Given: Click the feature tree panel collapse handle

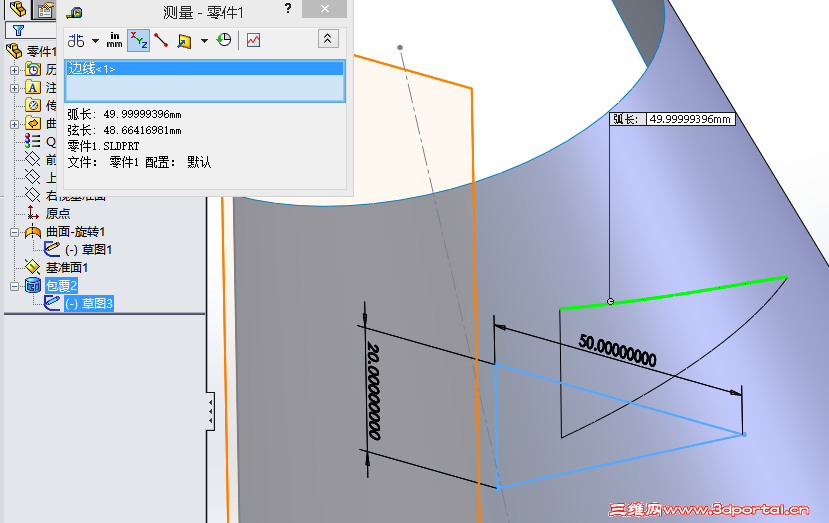Looking at the screenshot, I should pos(210,411).
